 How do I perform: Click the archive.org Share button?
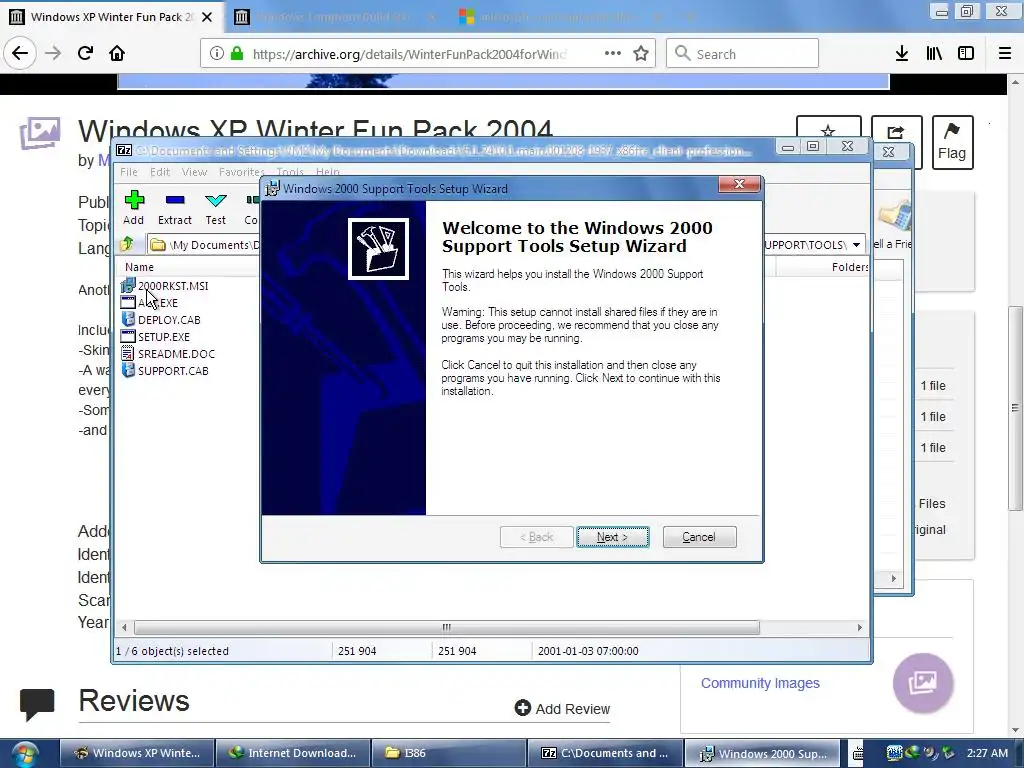[x=896, y=132]
